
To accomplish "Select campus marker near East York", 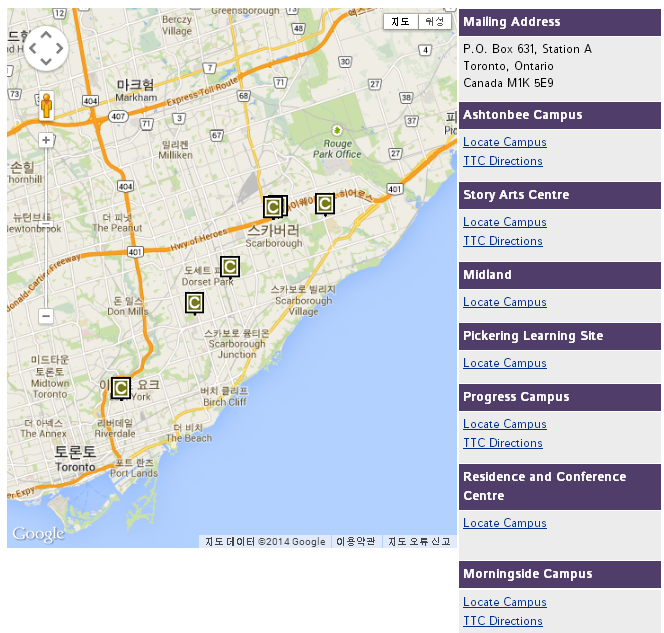I will 121,387.
